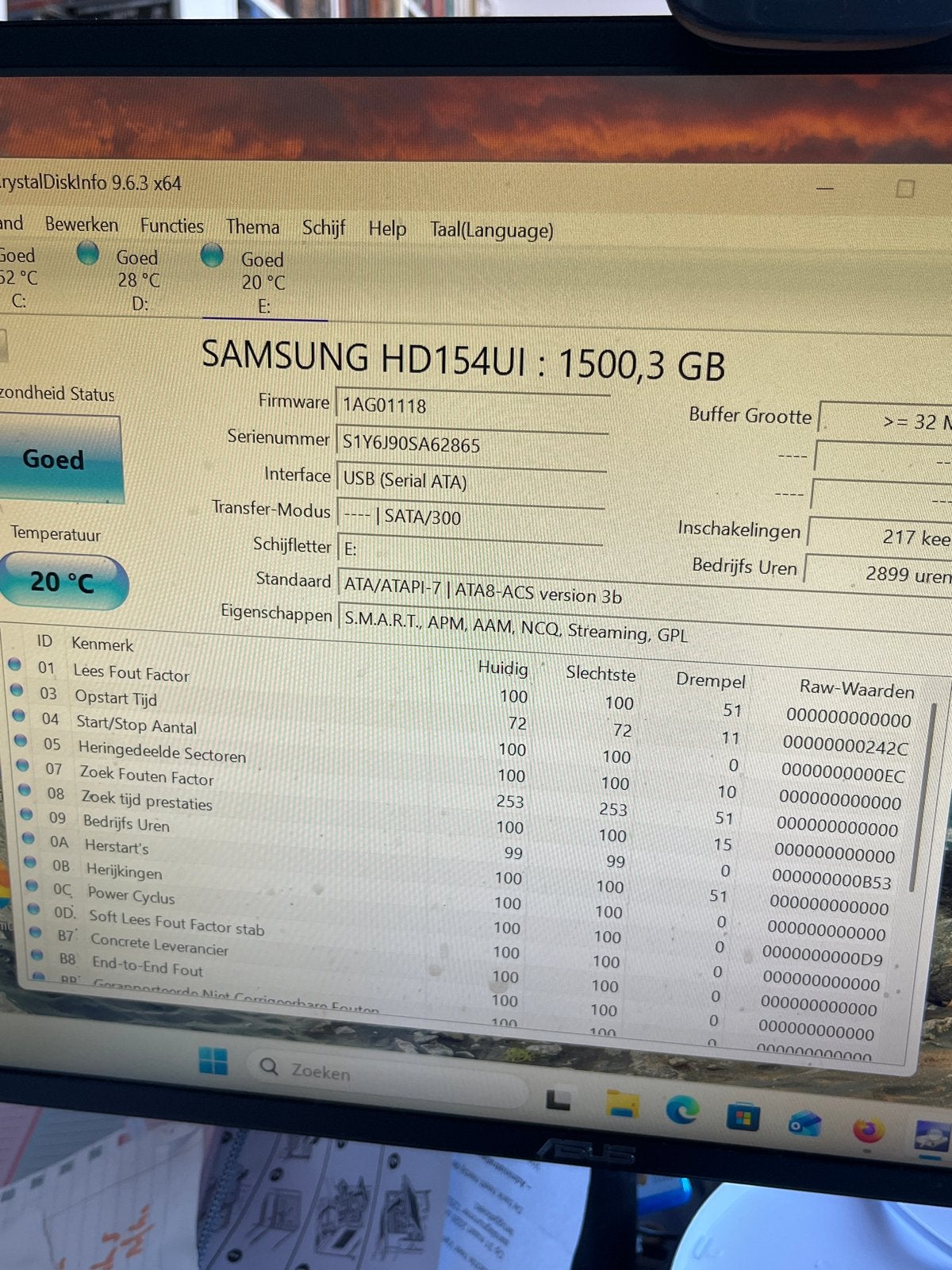Open the Schijf menu
The width and height of the screenshot is (952, 1270).
(x=324, y=229)
